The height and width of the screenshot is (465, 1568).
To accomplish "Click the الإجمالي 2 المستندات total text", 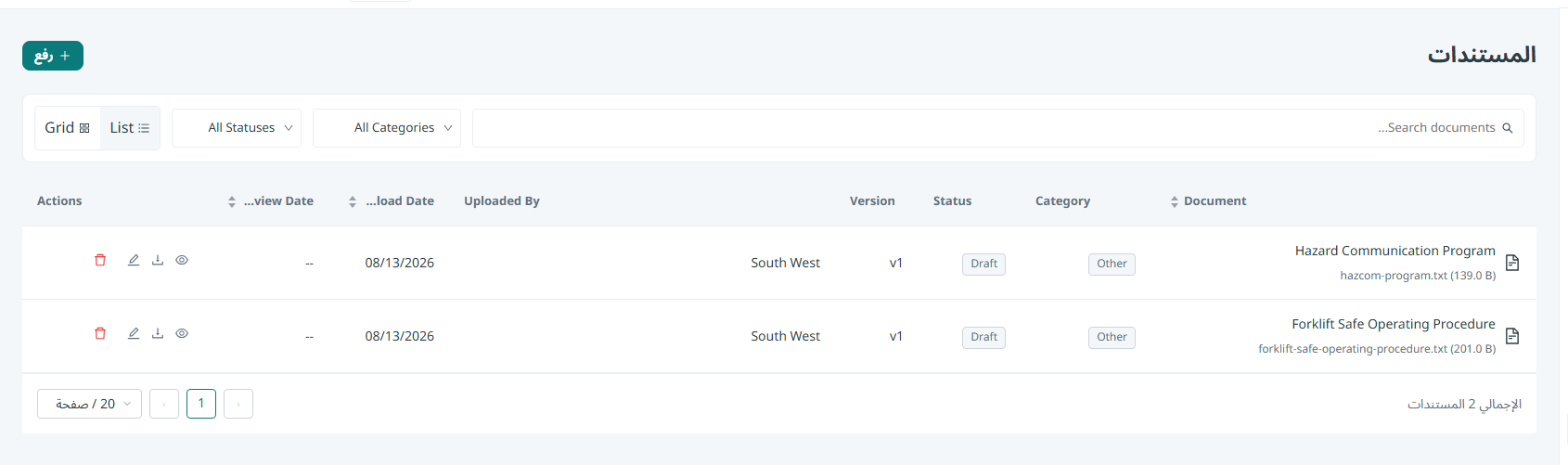I will pos(1464,404).
